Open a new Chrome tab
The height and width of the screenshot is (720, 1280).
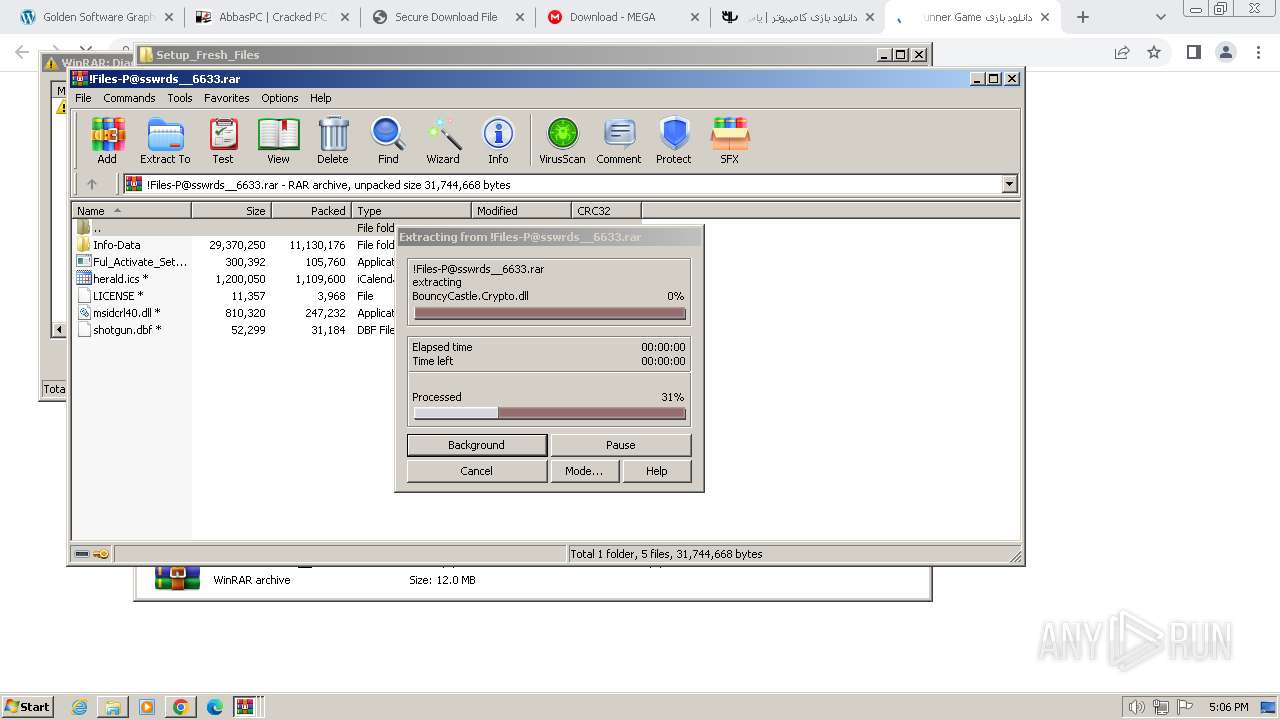[1082, 17]
